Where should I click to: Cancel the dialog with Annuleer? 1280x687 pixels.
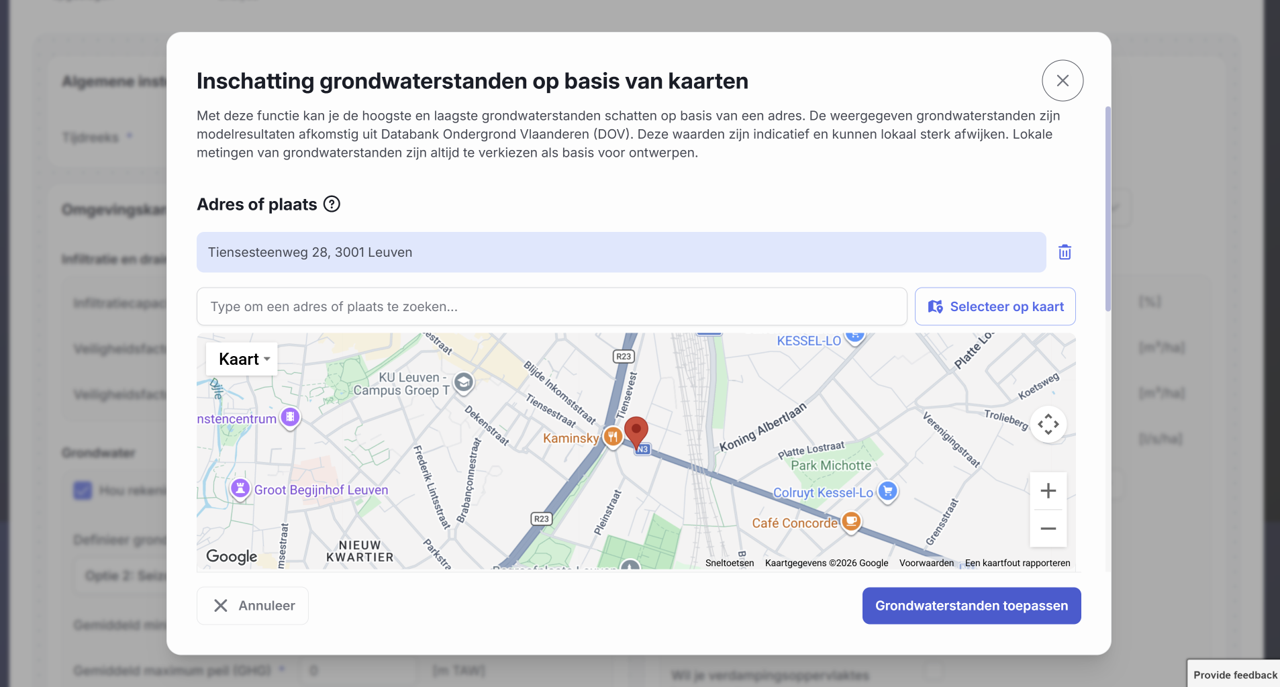click(x=253, y=606)
